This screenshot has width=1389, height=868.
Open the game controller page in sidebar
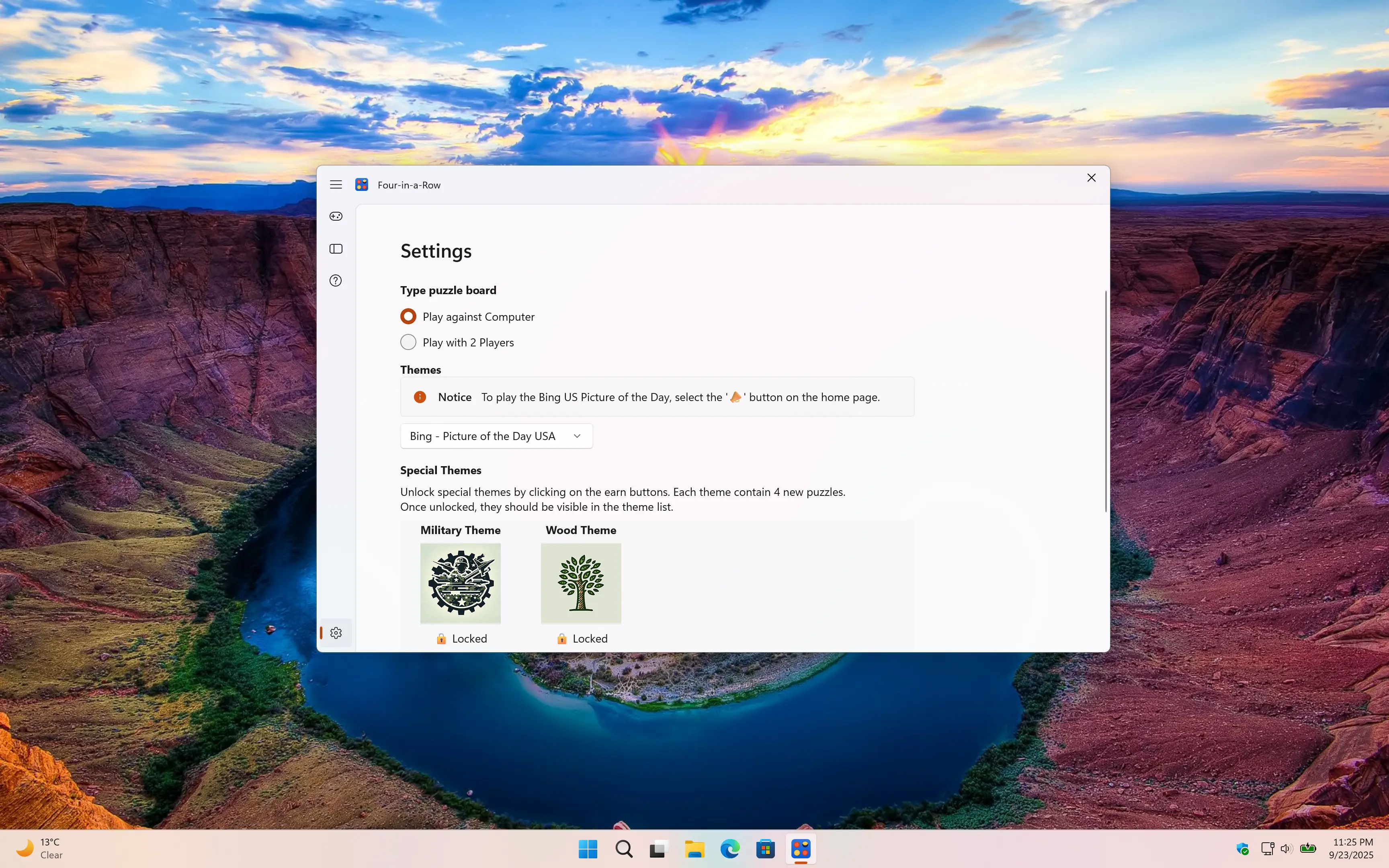pos(336,217)
